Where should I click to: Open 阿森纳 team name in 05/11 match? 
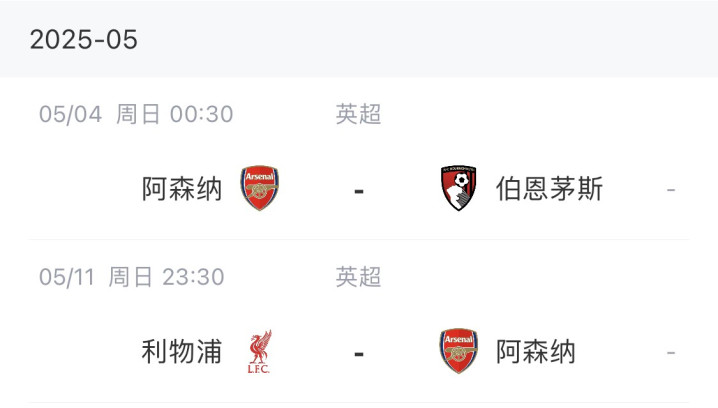[x=536, y=352]
